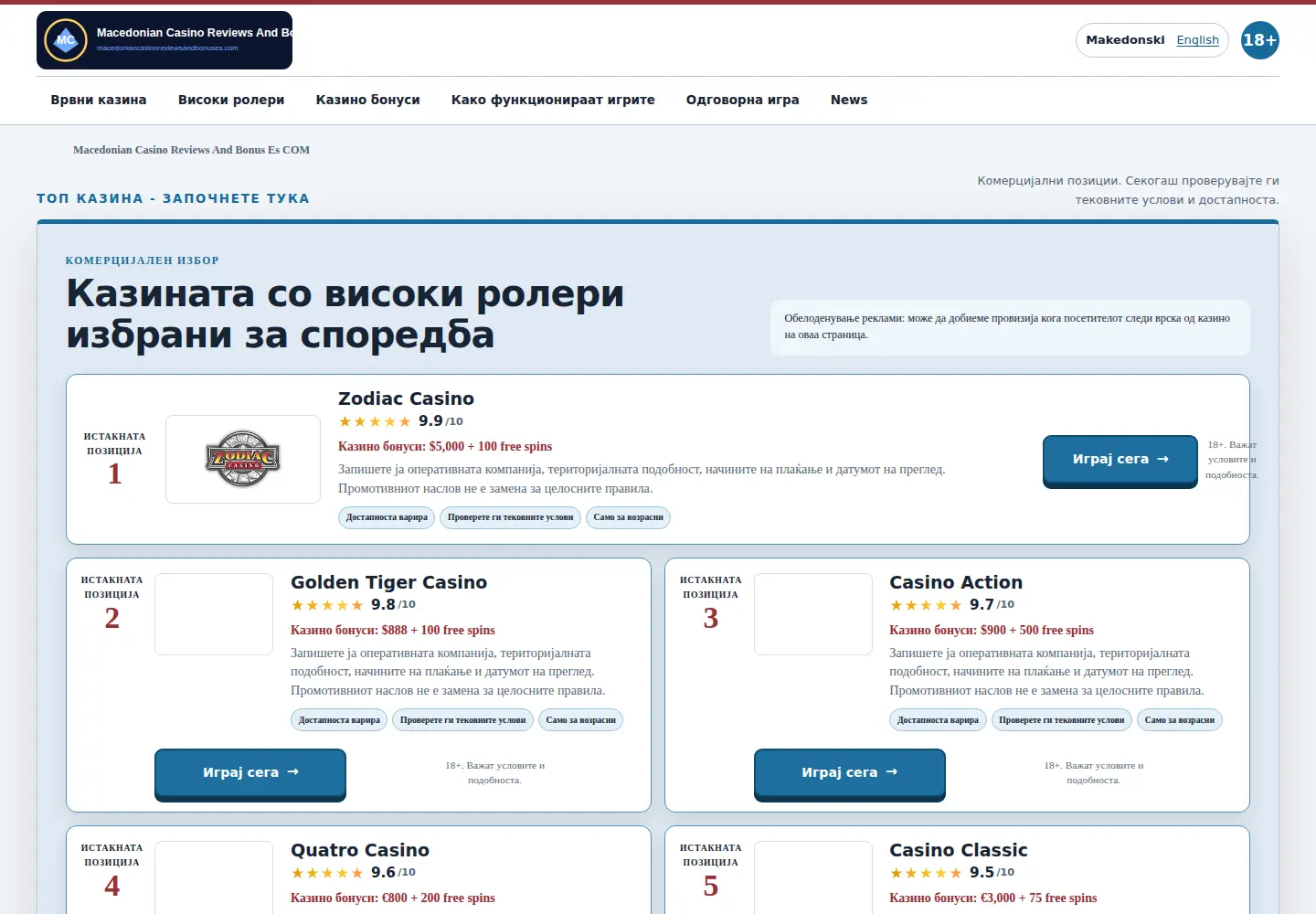Click Casino Action star rating 9.7
The image size is (1316, 914).
(x=951, y=605)
